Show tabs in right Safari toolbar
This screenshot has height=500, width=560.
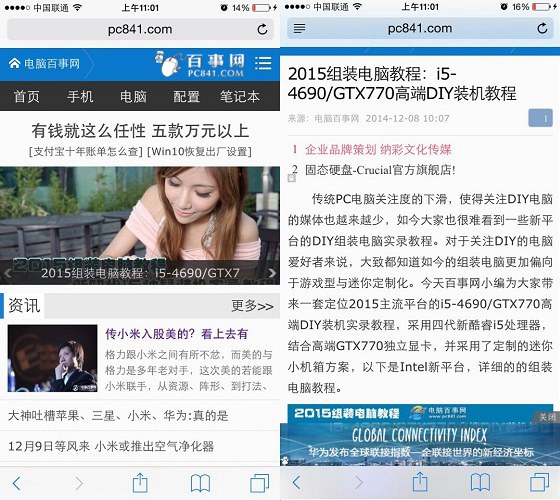point(540,482)
